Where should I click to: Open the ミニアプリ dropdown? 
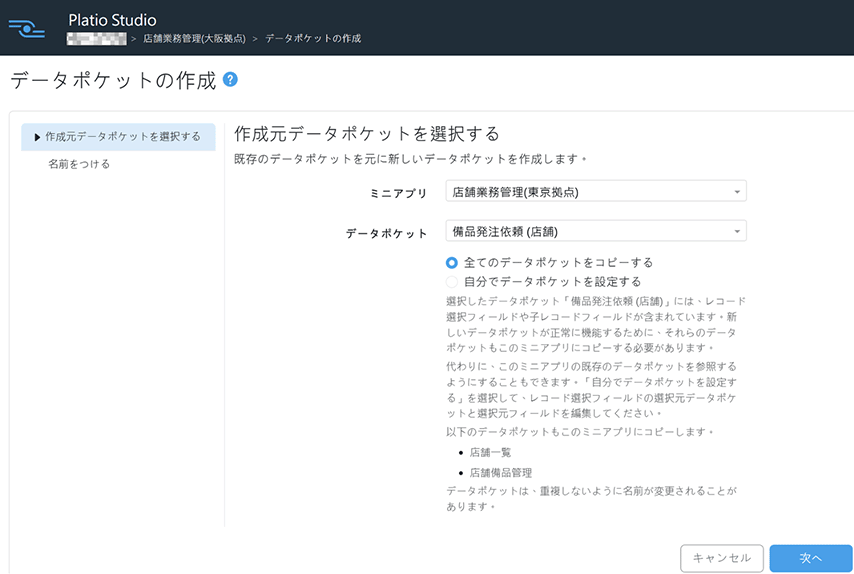click(596, 192)
